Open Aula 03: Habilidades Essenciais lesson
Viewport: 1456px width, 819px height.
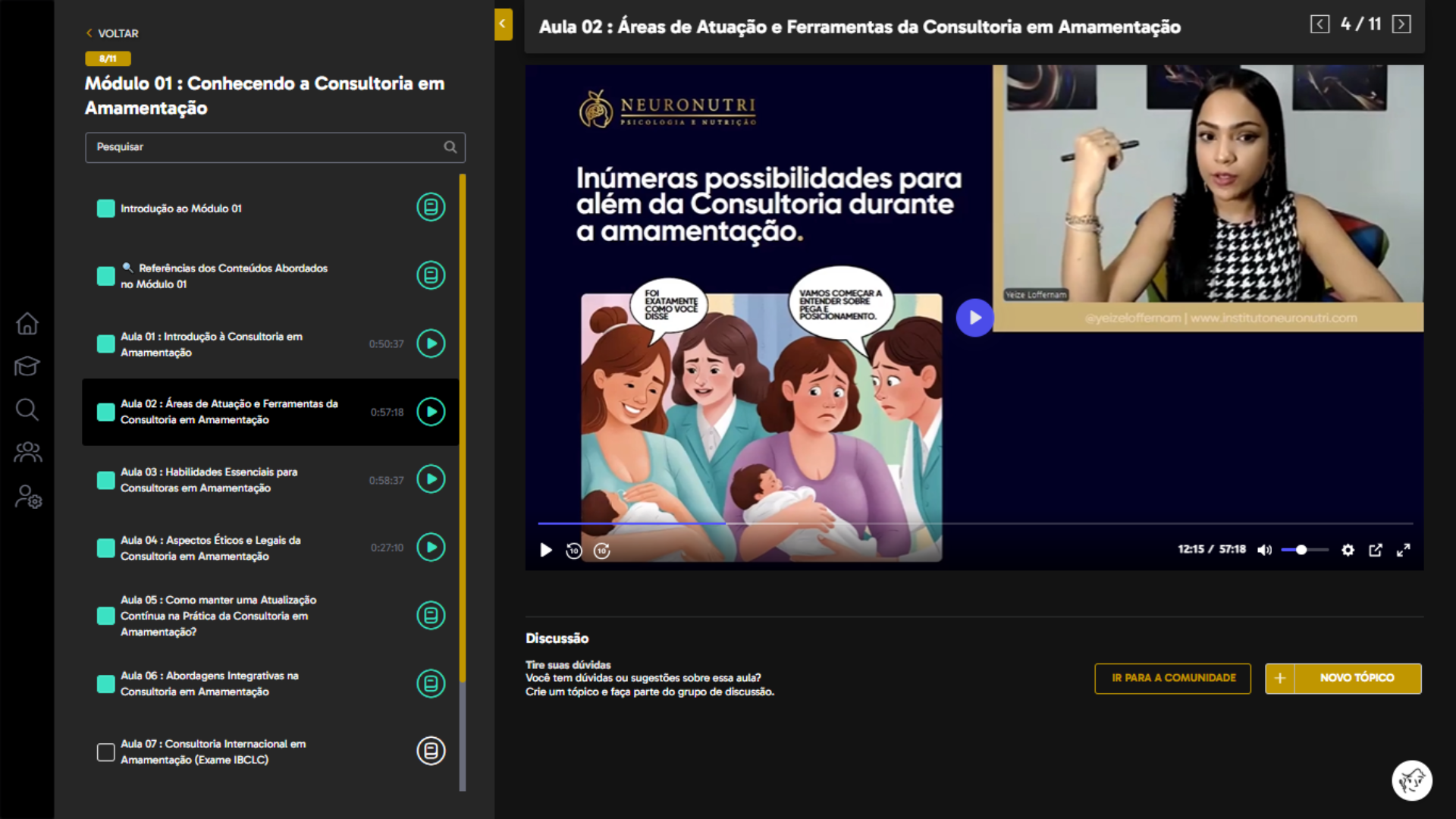point(227,479)
